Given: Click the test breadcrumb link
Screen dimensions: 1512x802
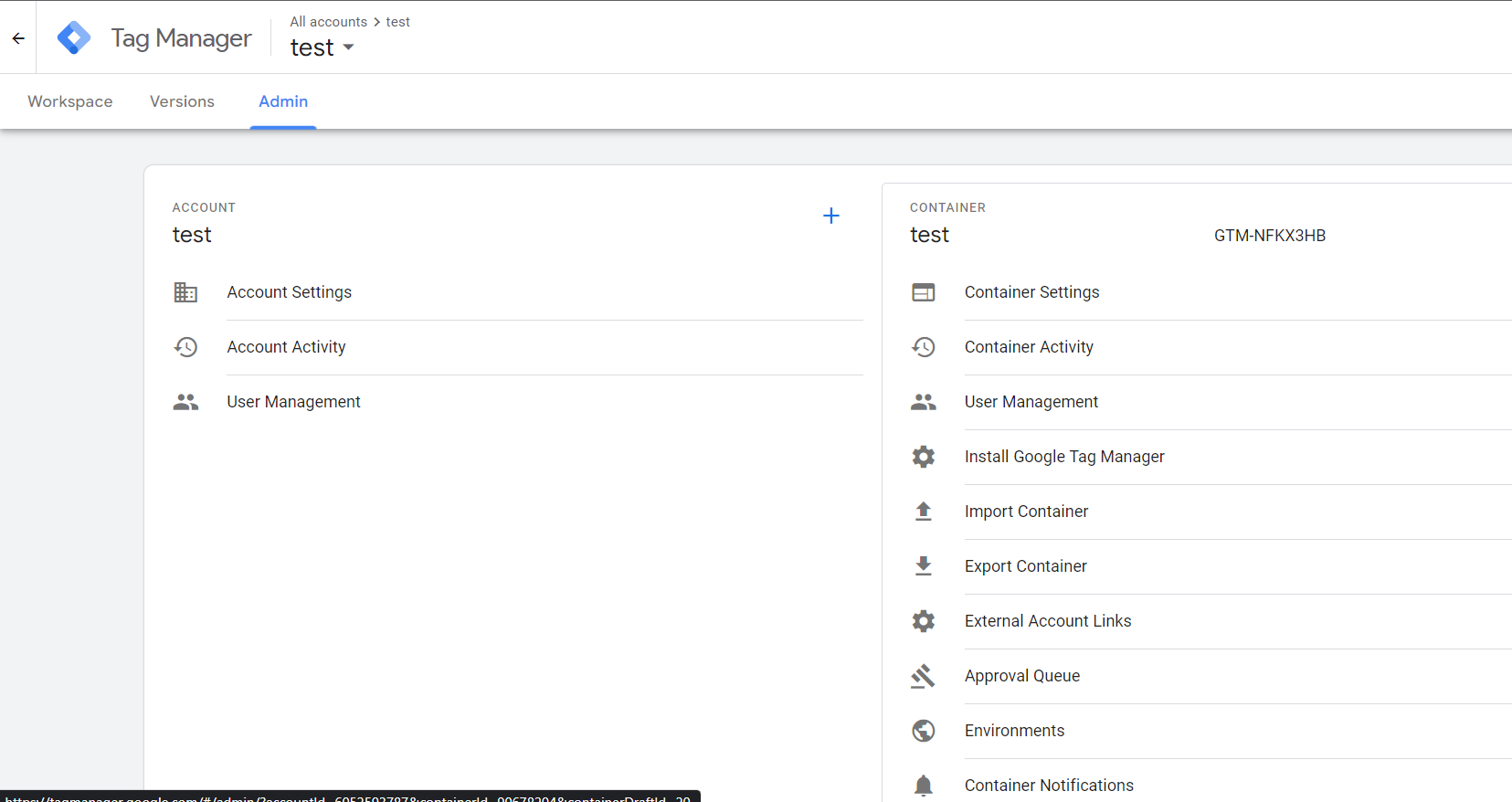Looking at the screenshot, I should pos(397,22).
